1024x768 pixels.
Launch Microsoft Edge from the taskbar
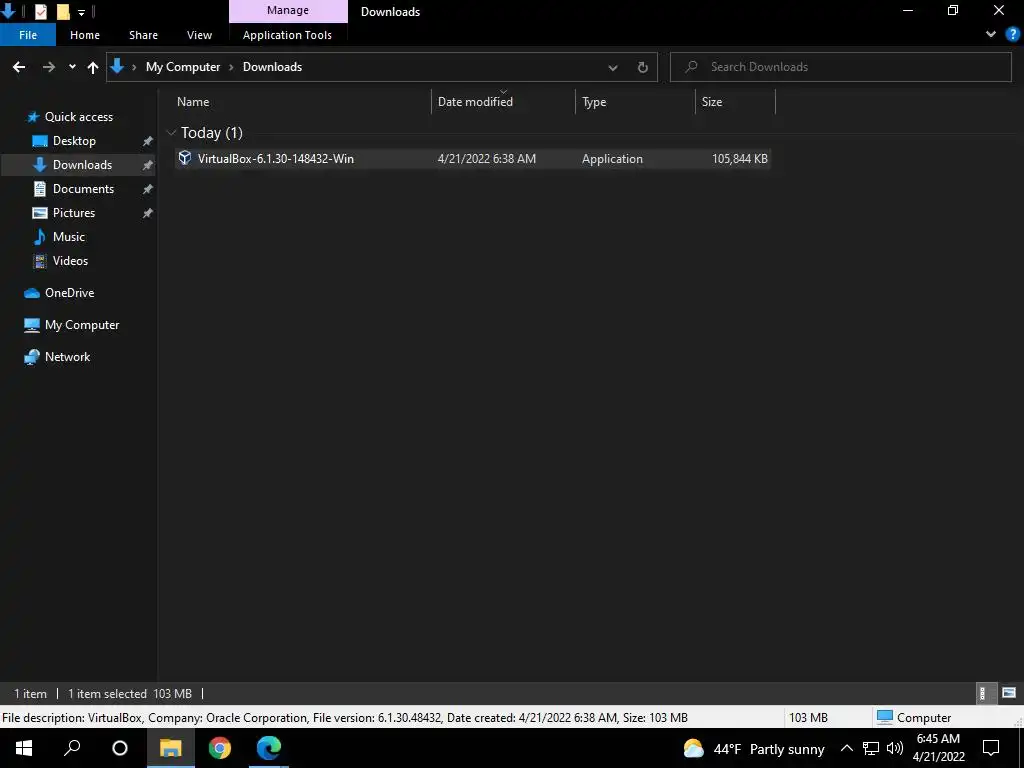pos(268,748)
